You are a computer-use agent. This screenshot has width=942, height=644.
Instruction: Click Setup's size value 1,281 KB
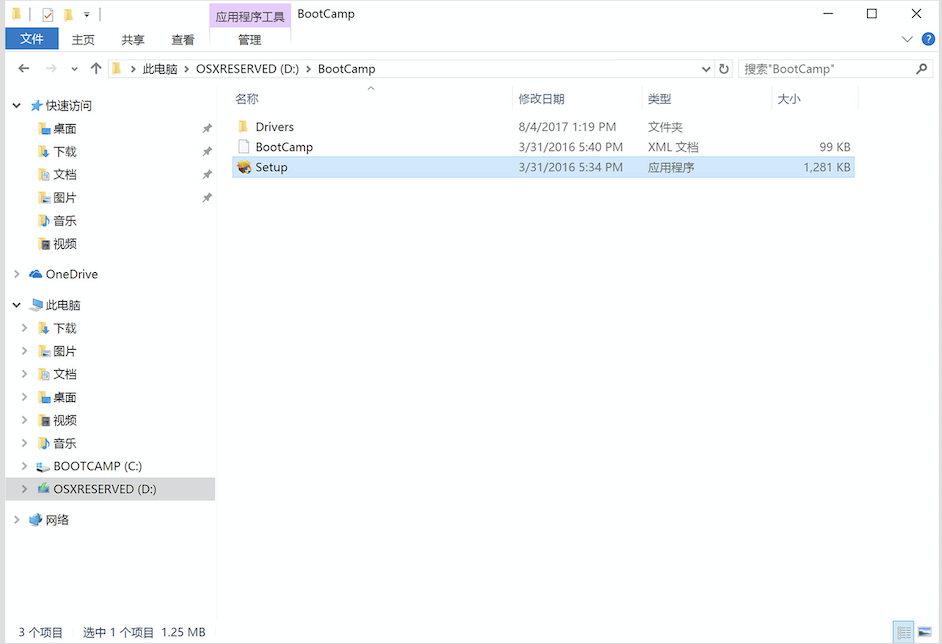(827, 167)
